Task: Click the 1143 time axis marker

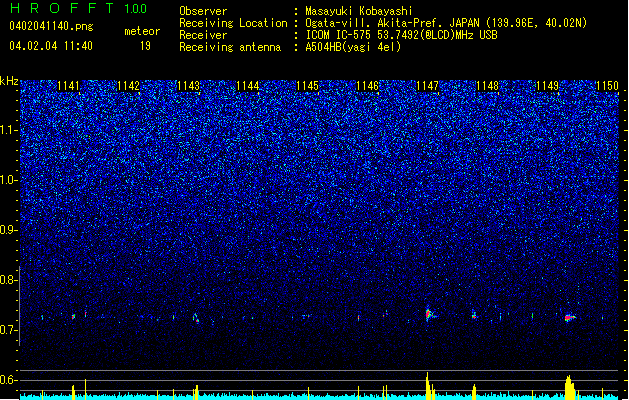Action: coord(189,86)
